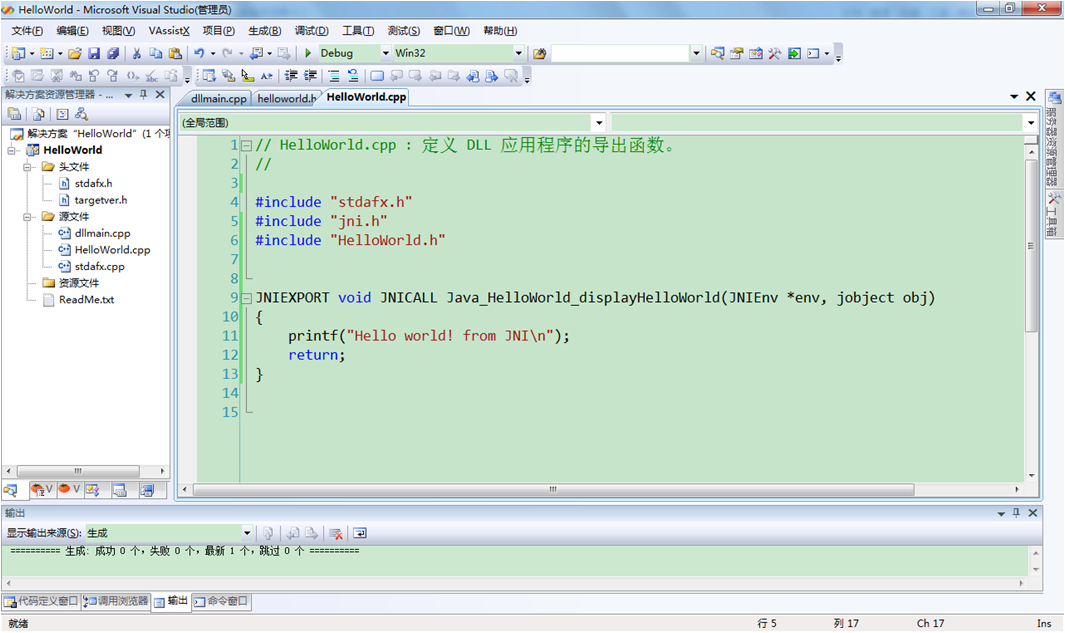Select HelloWorld.cpp in source files tree
1065x633 pixels.
pyautogui.click(x=112, y=250)
